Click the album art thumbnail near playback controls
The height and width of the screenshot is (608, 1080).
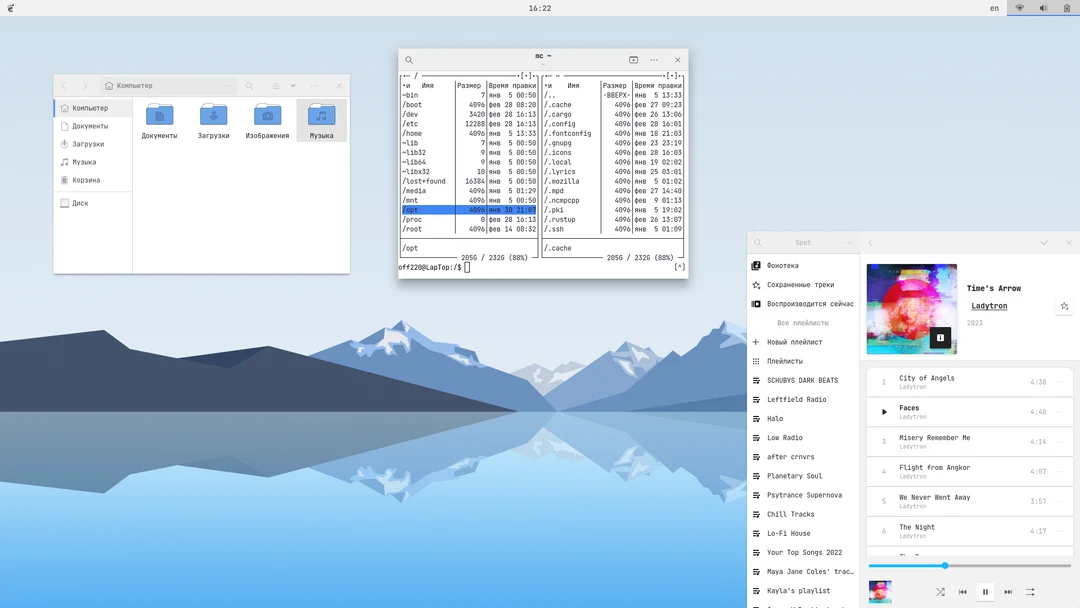(879, 591)
